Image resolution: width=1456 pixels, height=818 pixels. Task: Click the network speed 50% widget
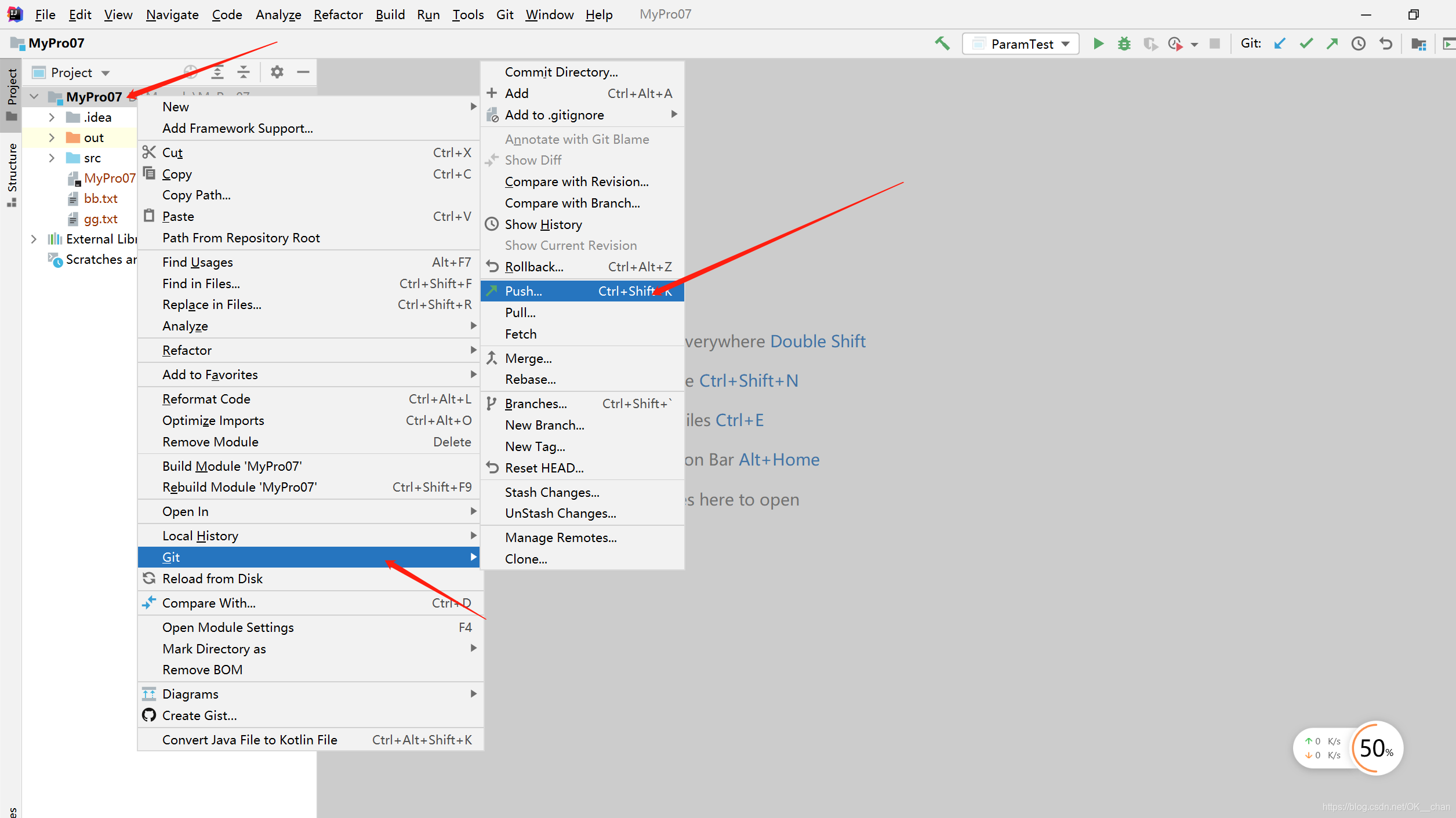[1376, 748]
